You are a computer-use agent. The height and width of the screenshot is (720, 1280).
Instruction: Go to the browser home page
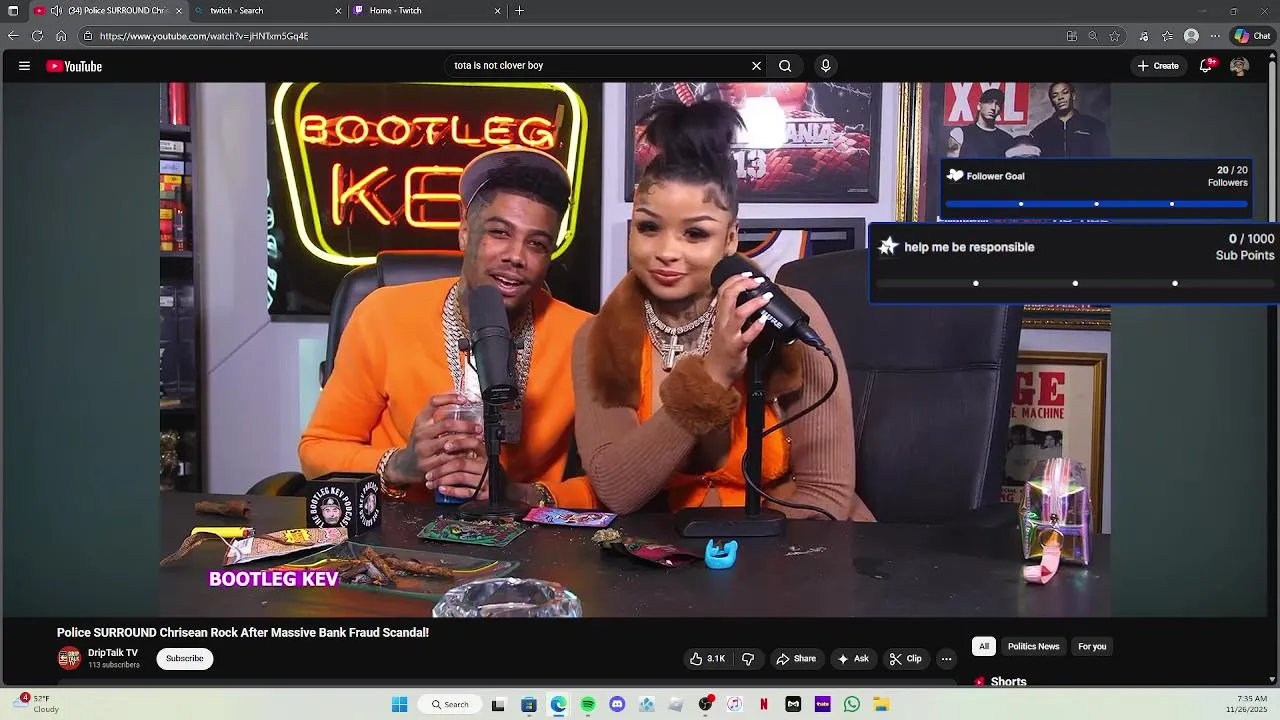click(61, 36)
